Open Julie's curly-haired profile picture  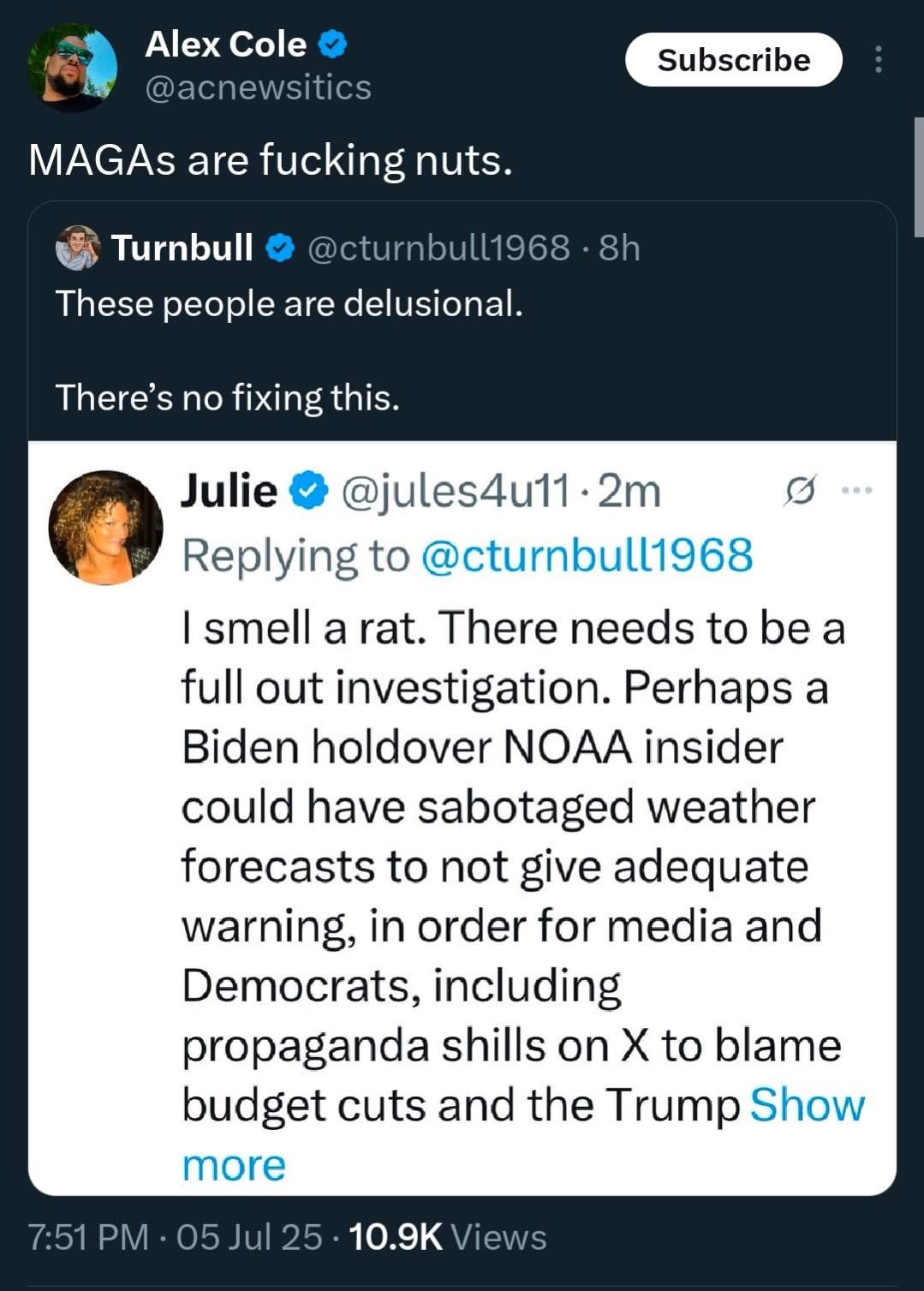click(105, 528)
